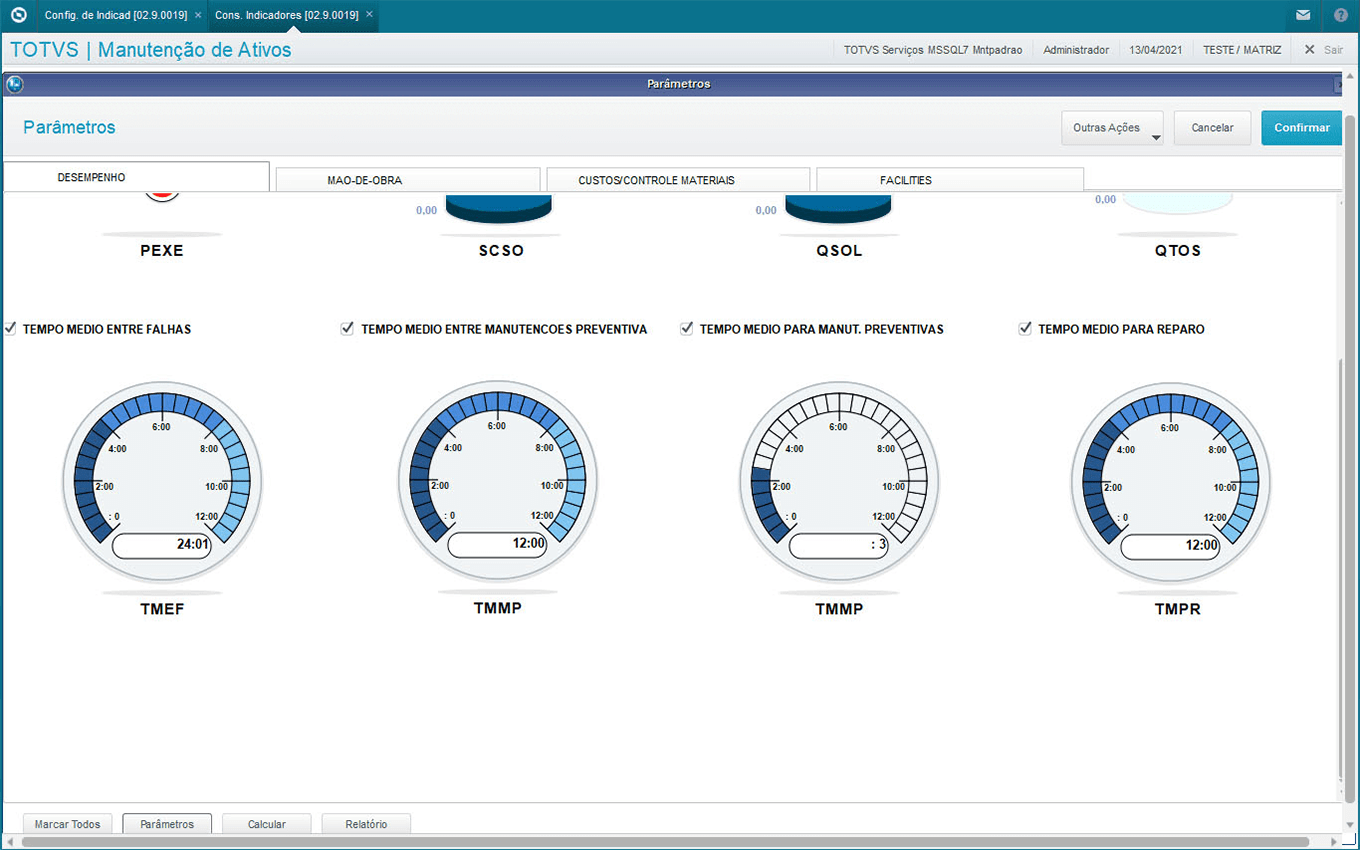Viewport: 1360px width, 850px height.
Task: Click the TOTVS Serviços MSSQL7 Mntpadrao label
Action: point(933,49)
